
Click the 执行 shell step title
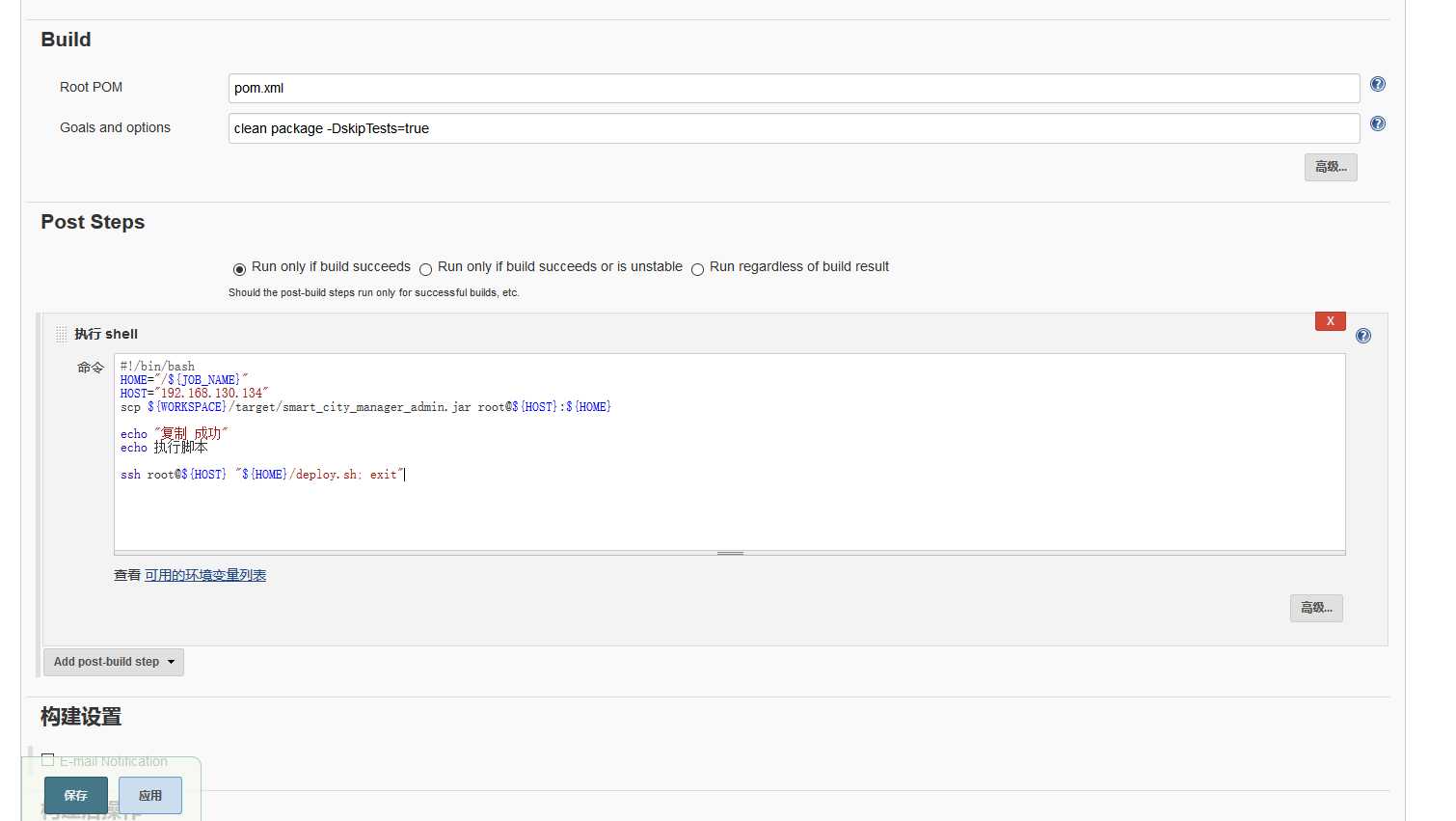pyautogui.click(x=106, y=334)
